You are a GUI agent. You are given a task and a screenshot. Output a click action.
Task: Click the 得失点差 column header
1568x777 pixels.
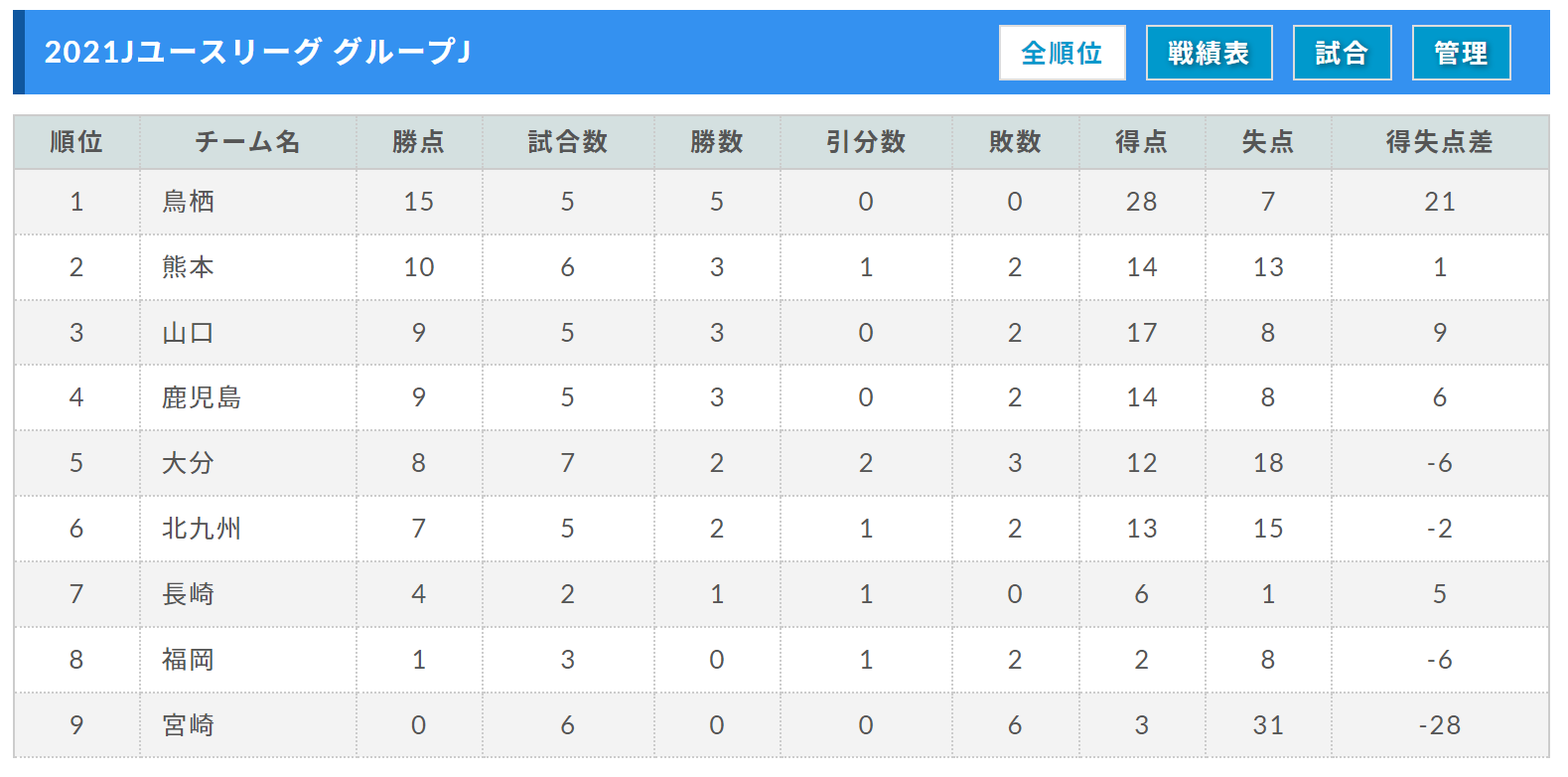[1439, 142]
